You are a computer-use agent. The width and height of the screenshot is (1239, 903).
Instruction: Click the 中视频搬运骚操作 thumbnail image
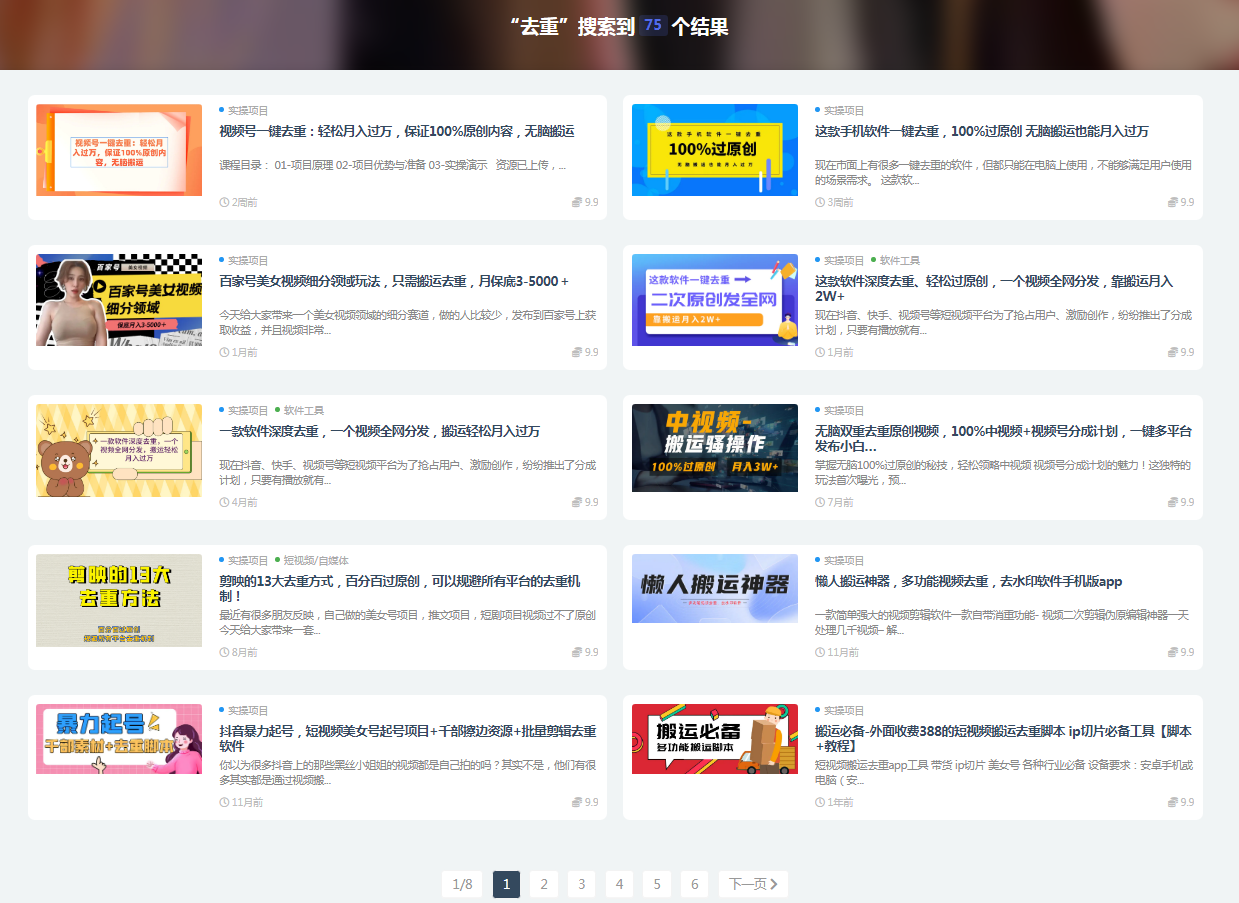715,448
